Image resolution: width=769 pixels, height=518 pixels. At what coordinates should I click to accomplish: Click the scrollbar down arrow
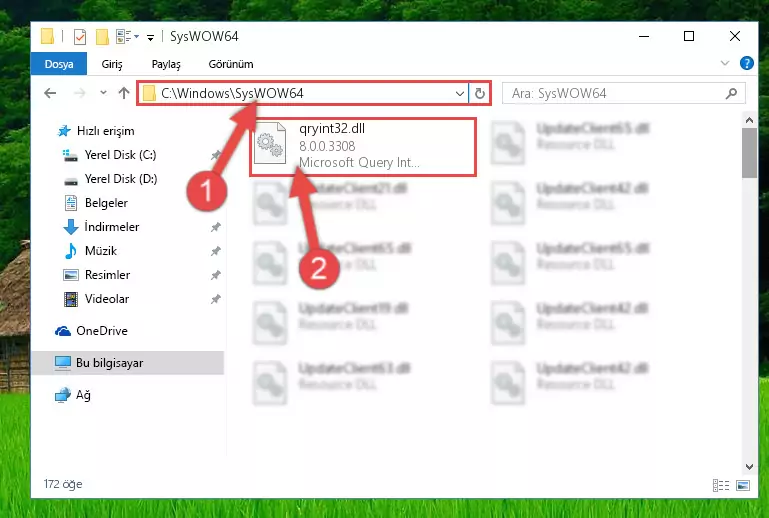click(749, 466)
